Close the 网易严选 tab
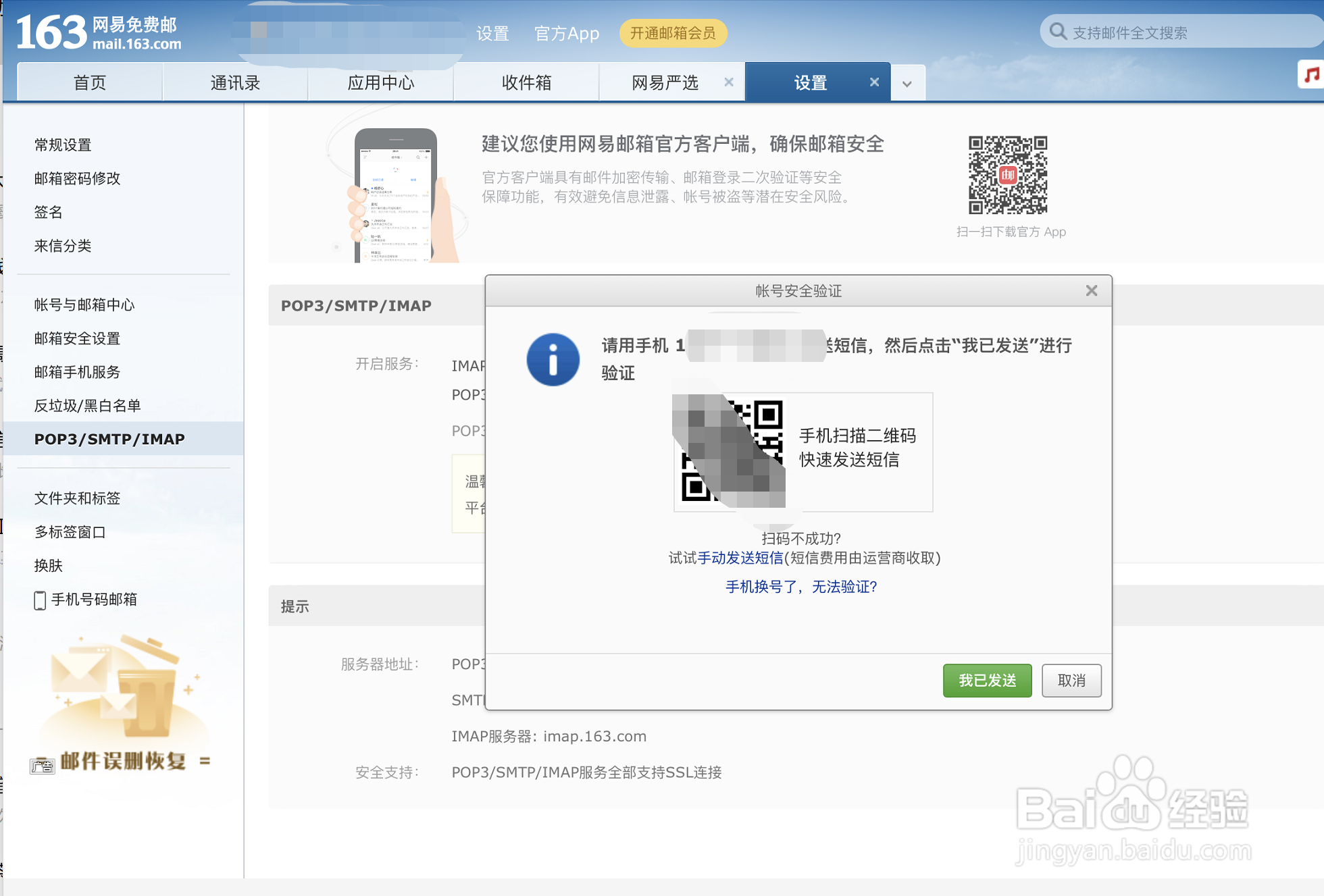Image resolution: width=1324 pixels, height=896 pixels. point(729,82)
